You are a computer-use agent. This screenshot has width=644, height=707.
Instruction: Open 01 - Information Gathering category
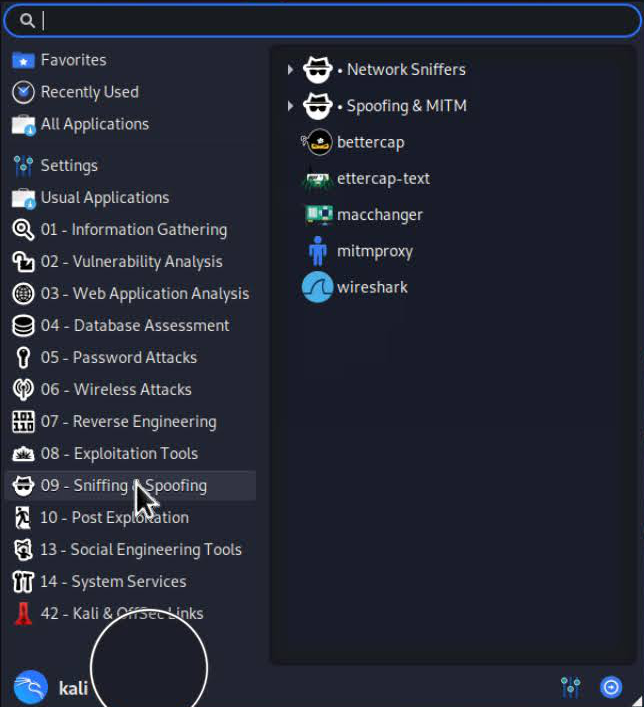click(x=130, y=230)
